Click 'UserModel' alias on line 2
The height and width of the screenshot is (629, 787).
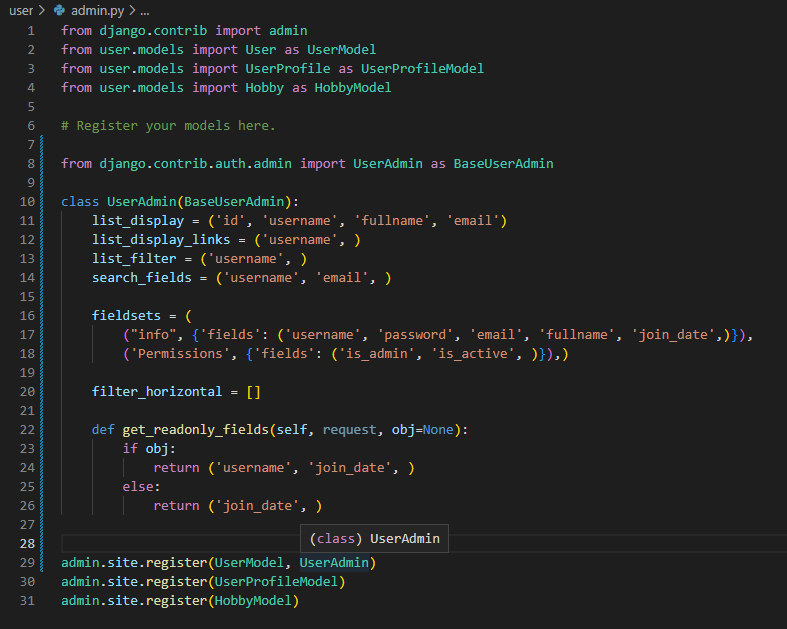(341, 50)
